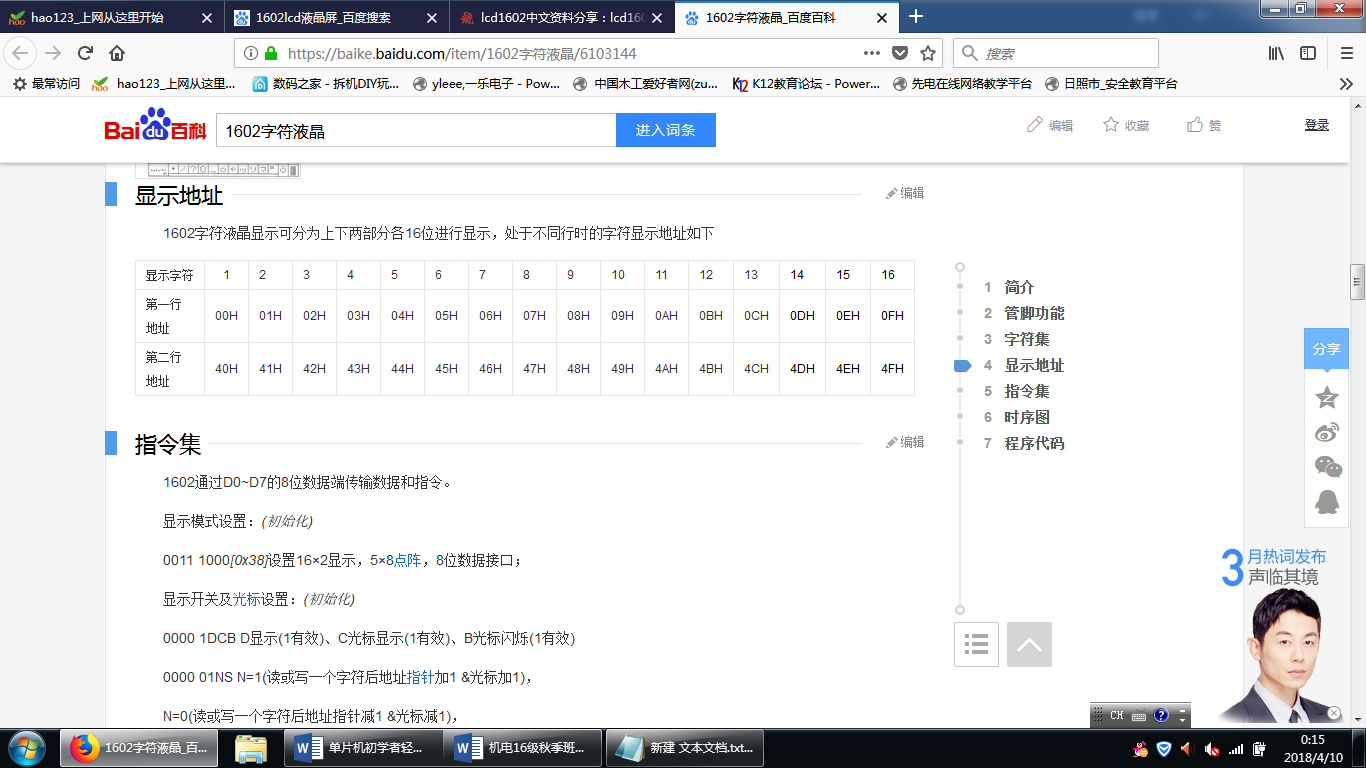This screenshot has width=1366, height=768.
Task: Switch to lcd1602中文资料分享 tab
Action: (563, 17)
